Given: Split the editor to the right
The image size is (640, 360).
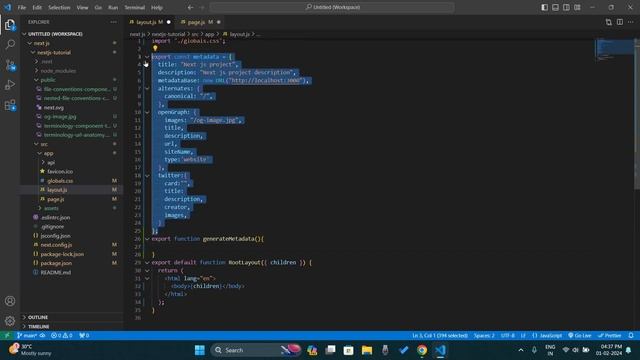Looking at the screenshot, I should coord(620,22).
